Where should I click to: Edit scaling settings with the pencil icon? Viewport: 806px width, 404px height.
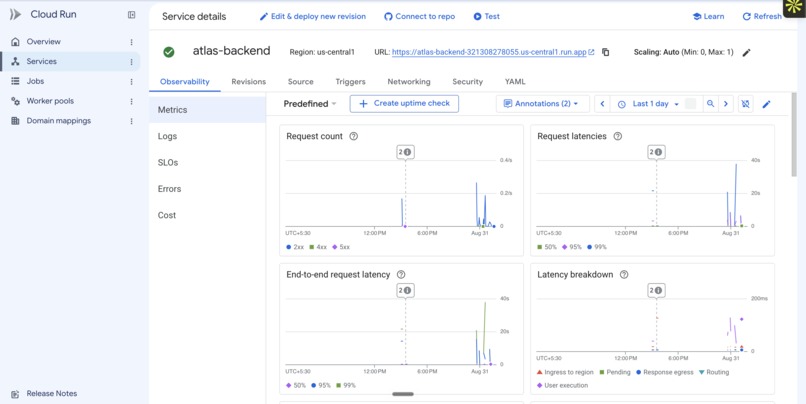point(747,52)
